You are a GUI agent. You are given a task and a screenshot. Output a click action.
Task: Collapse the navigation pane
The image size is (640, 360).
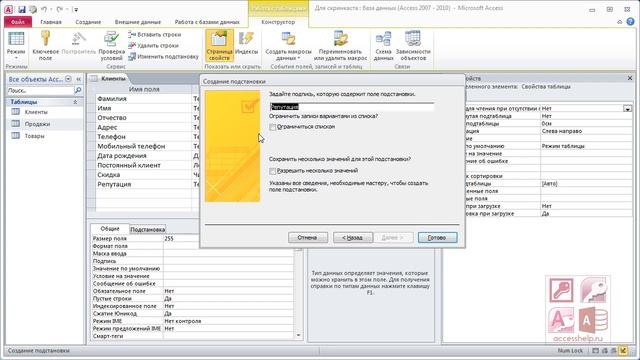[x=78, y=79]
